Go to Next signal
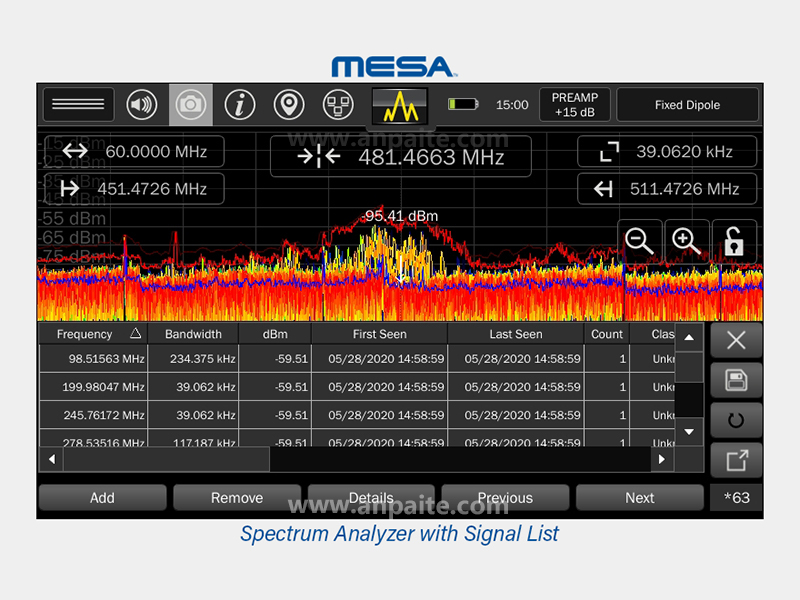This screenshot has width=800, height=600. tap(639, 498)
